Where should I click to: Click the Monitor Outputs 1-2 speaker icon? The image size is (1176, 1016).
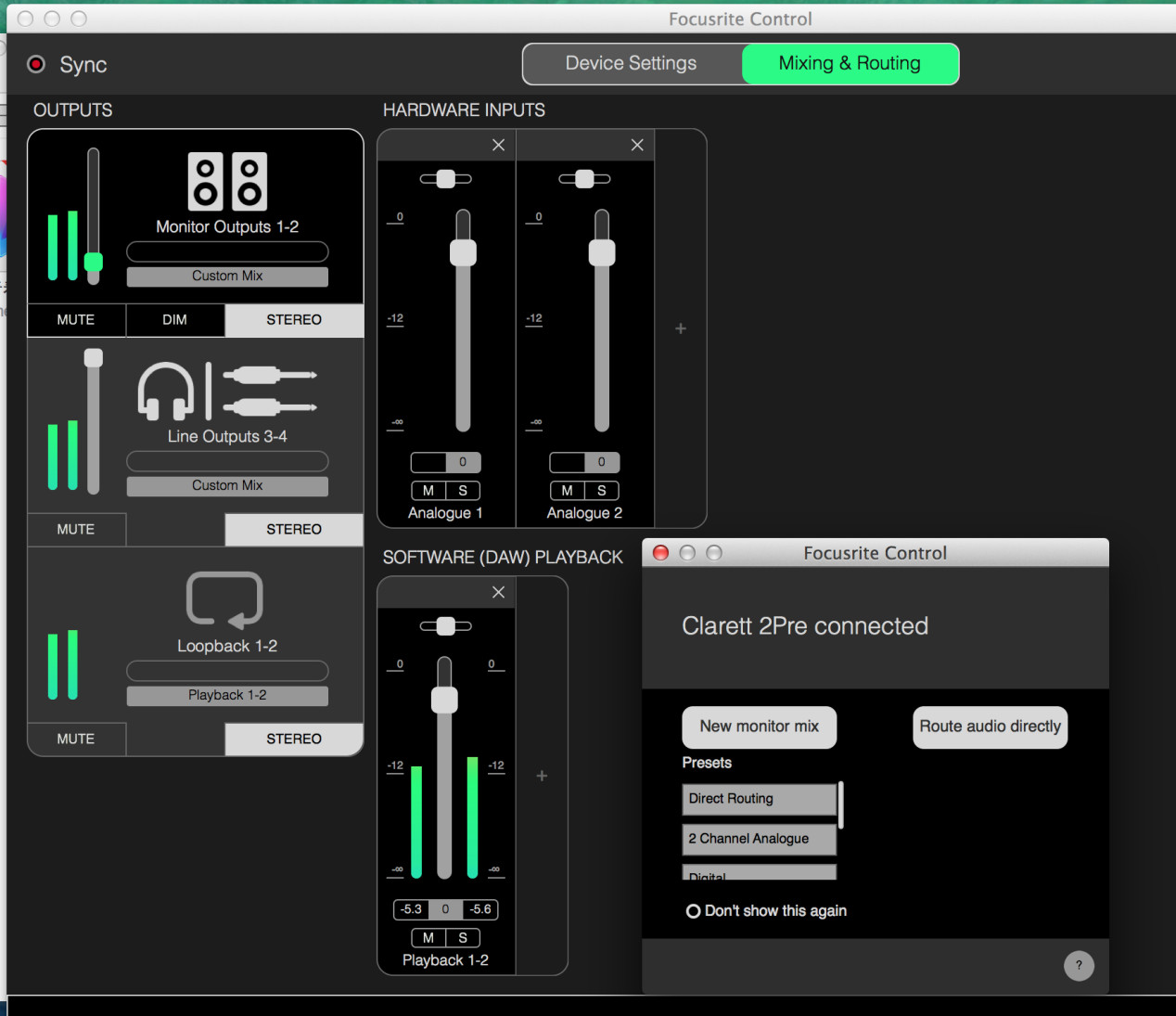tap(227, 182)
